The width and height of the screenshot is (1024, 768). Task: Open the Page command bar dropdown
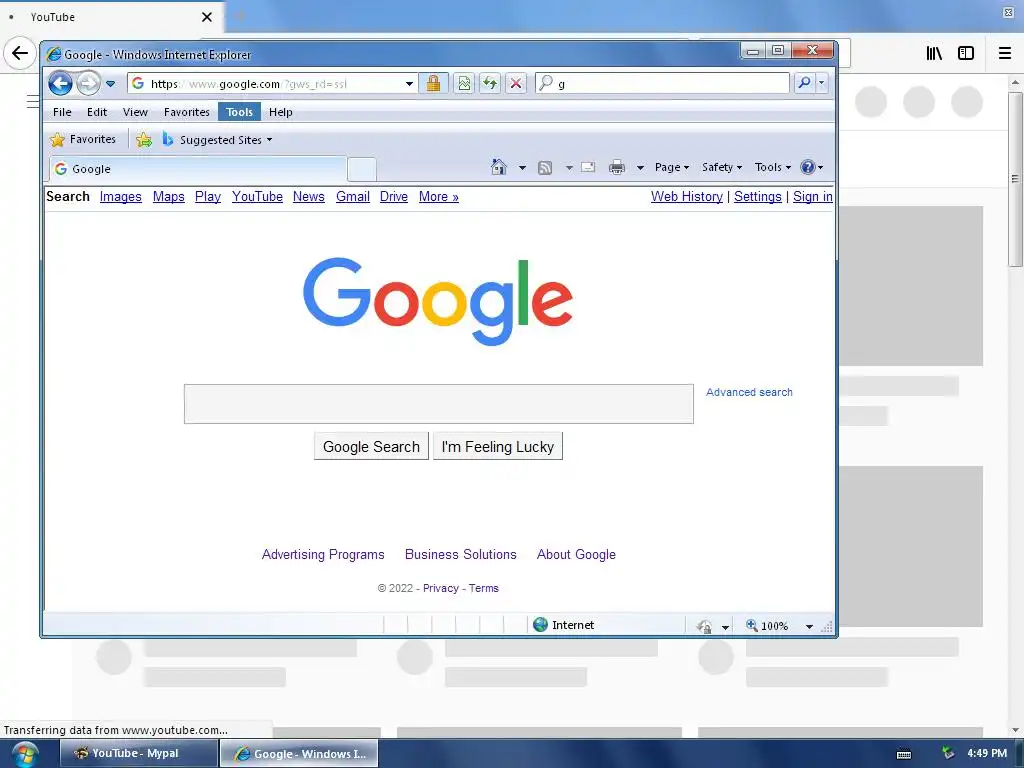pyautogui.click(x=672, y=167)
